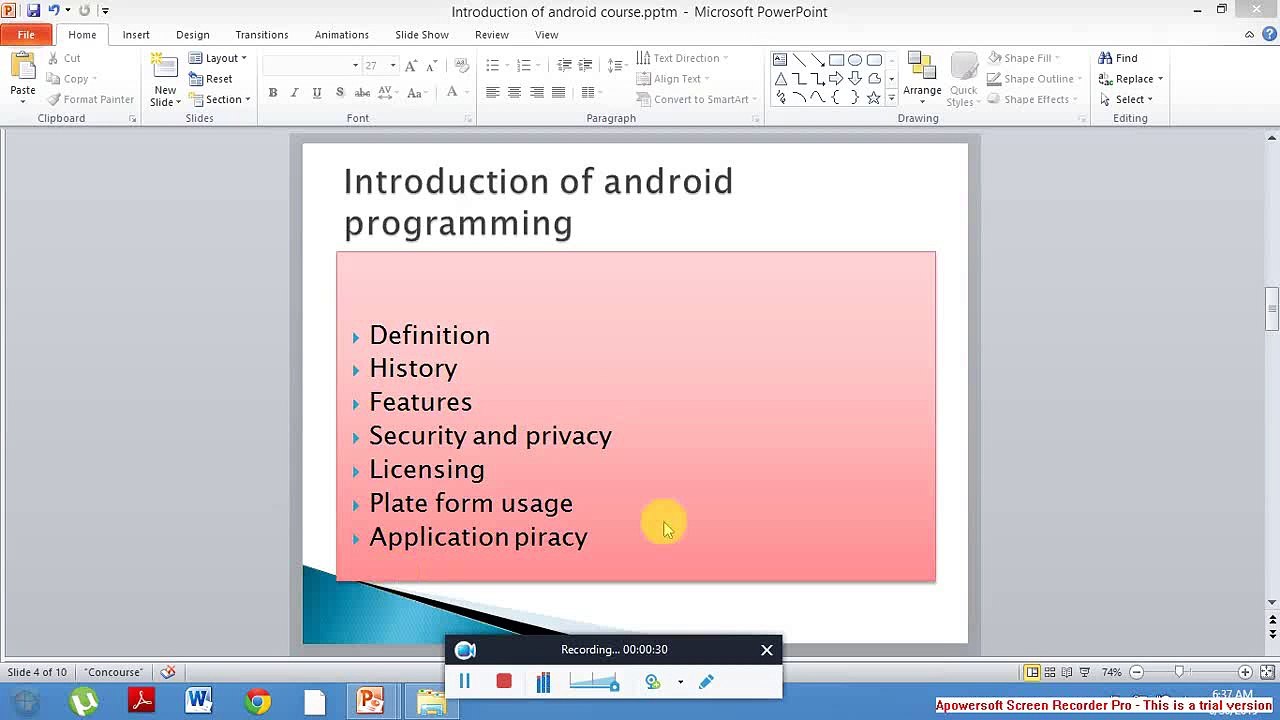
Task: Center the text
Action: coord(514,93)
